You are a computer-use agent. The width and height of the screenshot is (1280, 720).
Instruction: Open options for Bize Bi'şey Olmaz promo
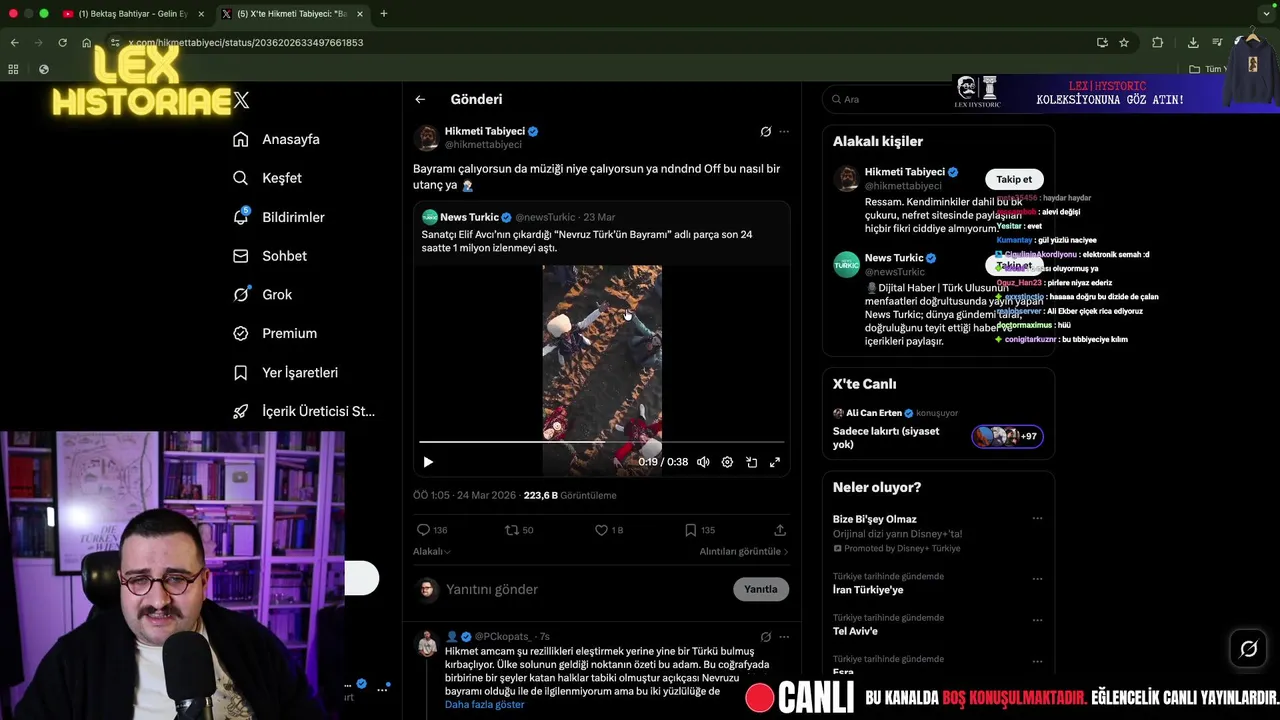1037,519
